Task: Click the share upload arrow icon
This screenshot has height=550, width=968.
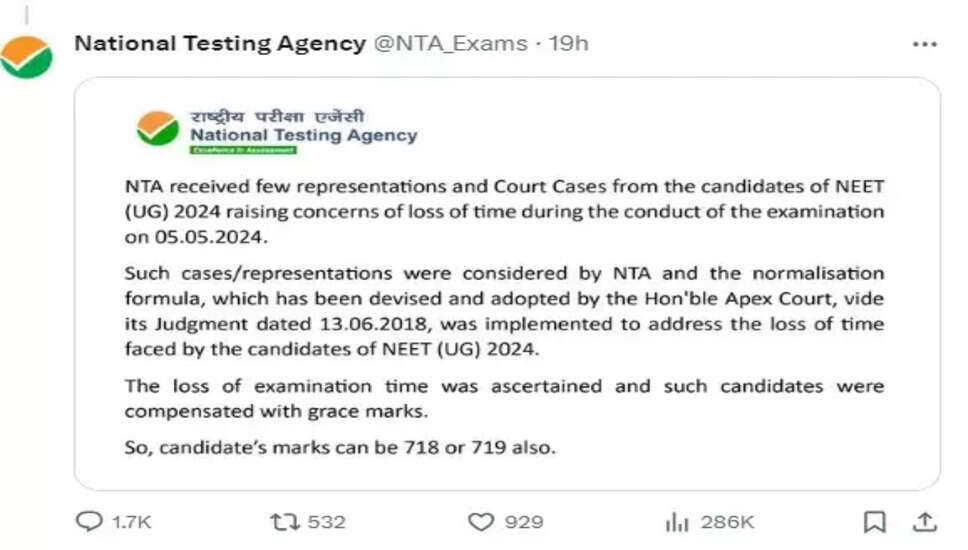Action: coord(926,521)
